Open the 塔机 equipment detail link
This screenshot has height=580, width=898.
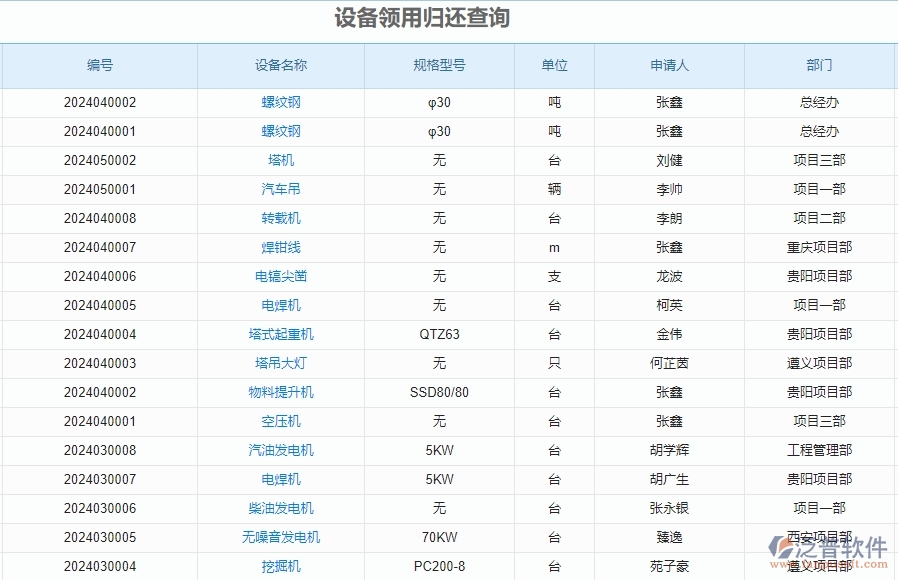[x=280, y=160]
